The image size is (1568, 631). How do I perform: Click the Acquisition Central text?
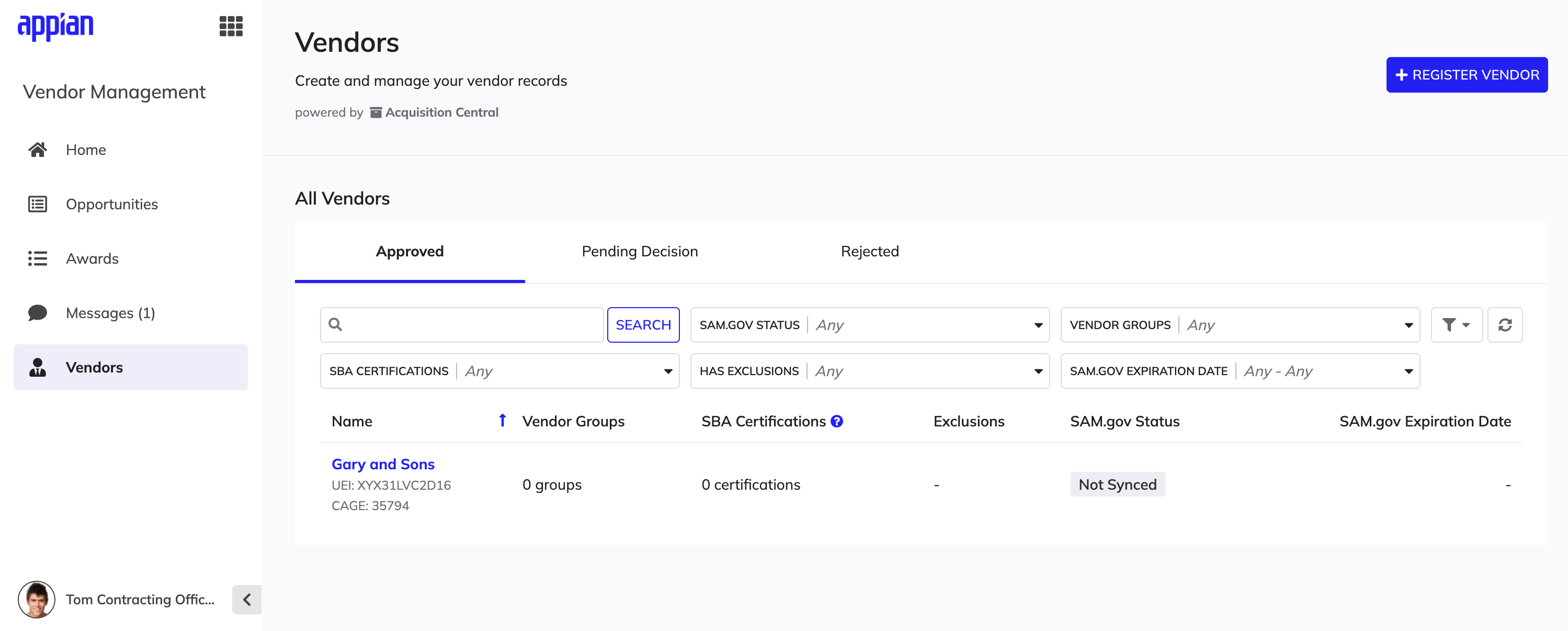pyautogui.click(x=442, y=112)
